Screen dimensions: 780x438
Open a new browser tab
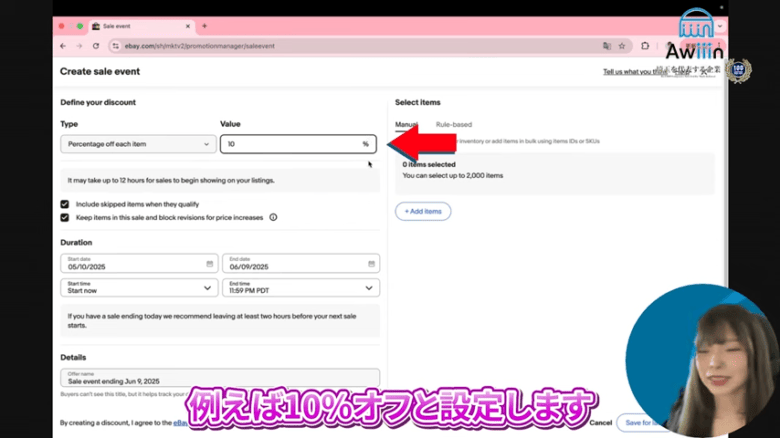click(x=204, y=26)
